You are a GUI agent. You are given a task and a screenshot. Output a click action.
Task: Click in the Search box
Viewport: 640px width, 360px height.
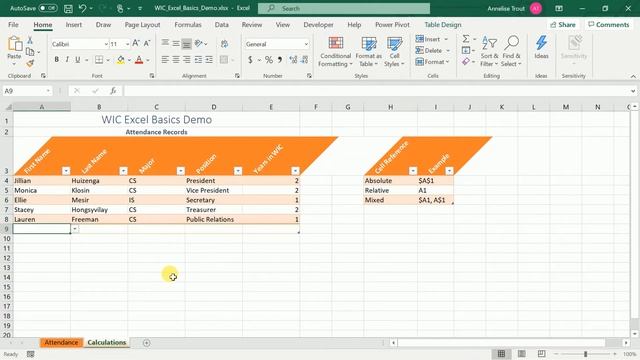click(x=344, y=8)
